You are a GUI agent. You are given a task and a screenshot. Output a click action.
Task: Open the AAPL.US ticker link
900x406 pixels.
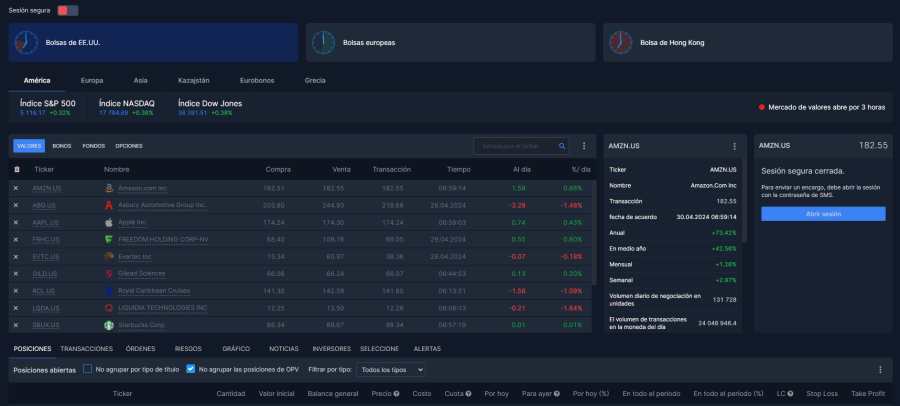pyautogui.click(x=45, y=222)
